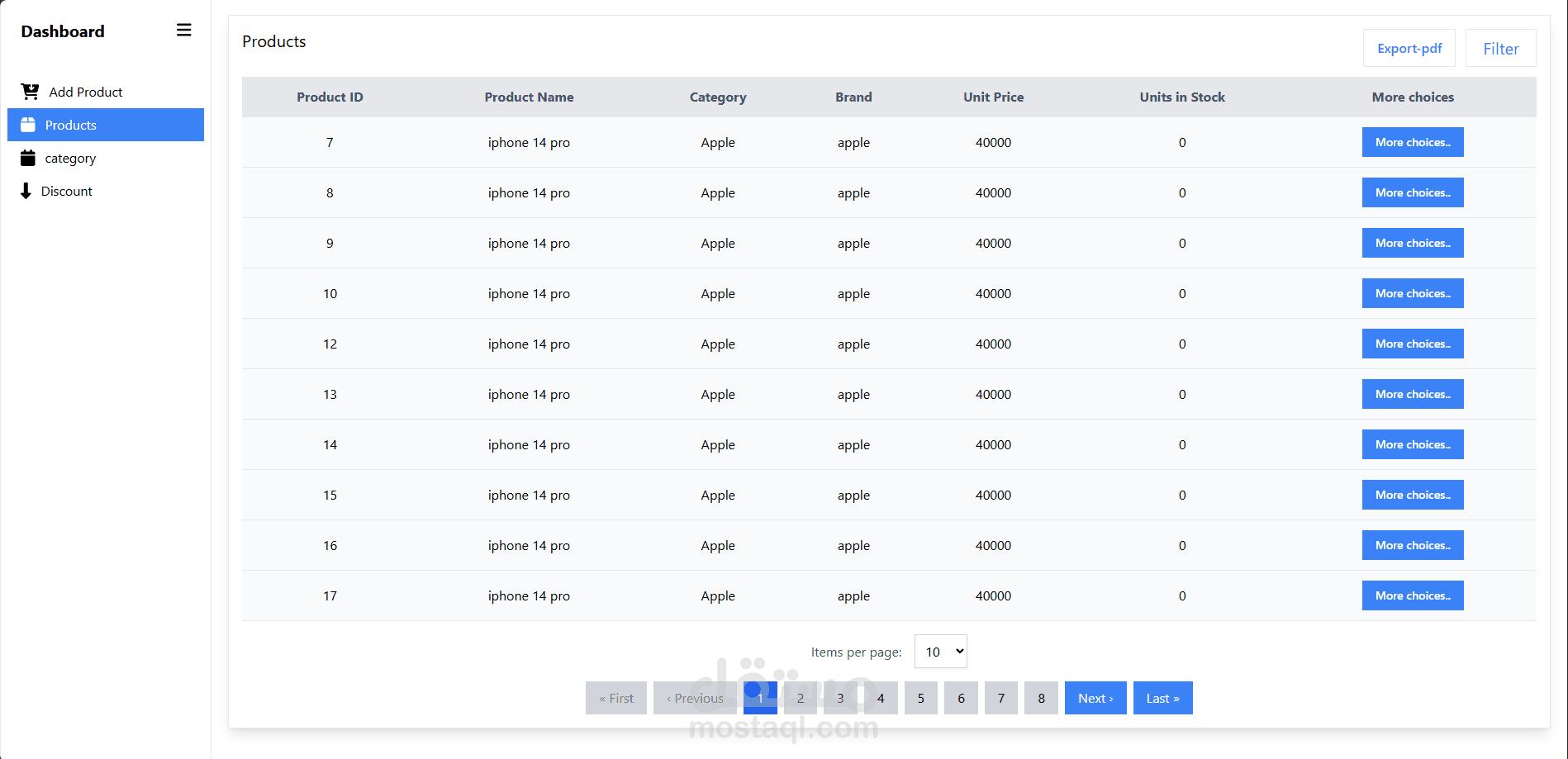
Task: Click More choices for product 7
Action: tap(1413, 142)
